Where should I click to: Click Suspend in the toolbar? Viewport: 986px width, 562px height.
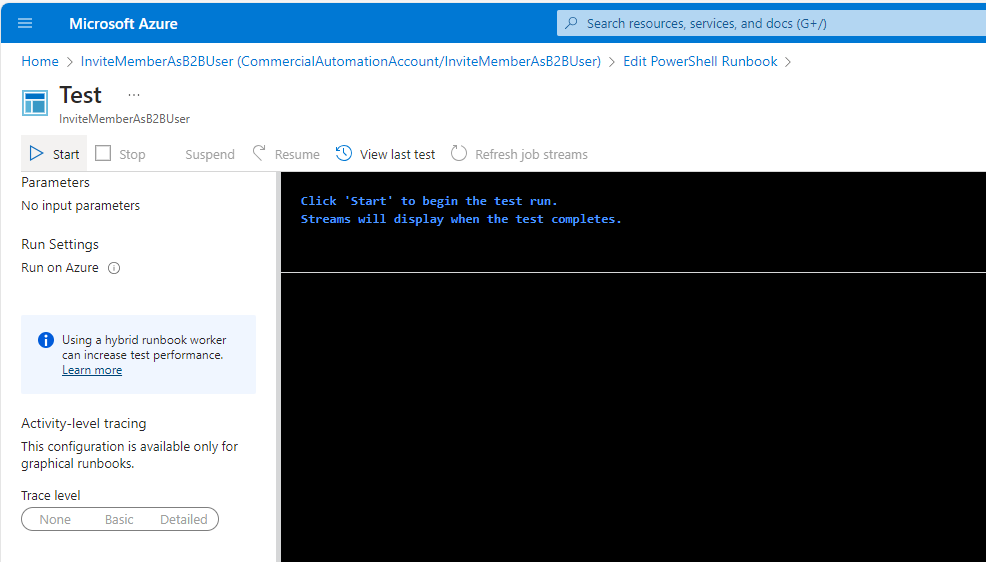pyautogui.click(x=209, y=155)
